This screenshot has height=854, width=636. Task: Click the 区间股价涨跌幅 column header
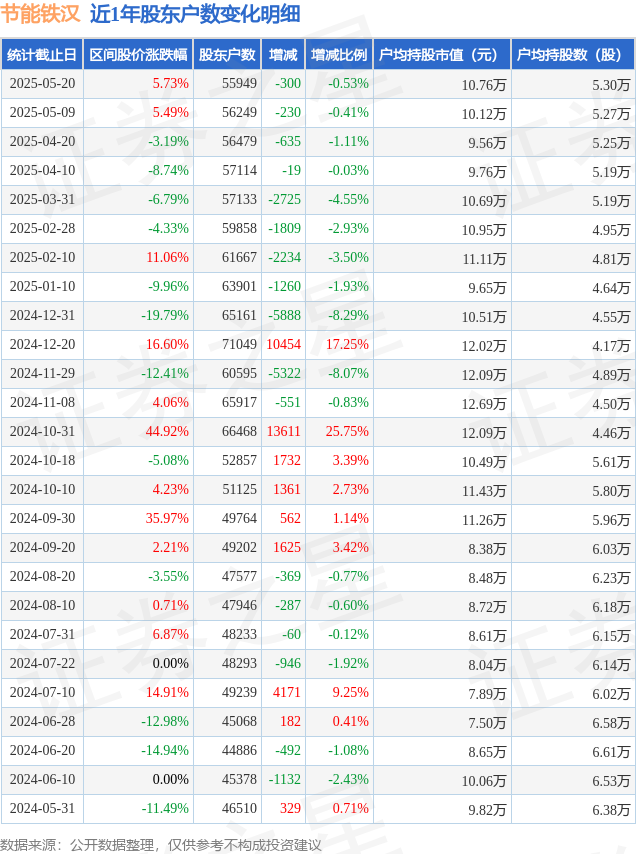pyautogui.click(x=138, y=54)
